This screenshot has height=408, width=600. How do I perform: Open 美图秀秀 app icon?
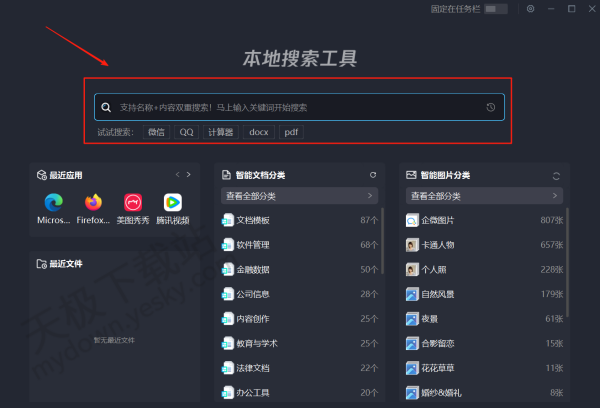pos(133,203)
